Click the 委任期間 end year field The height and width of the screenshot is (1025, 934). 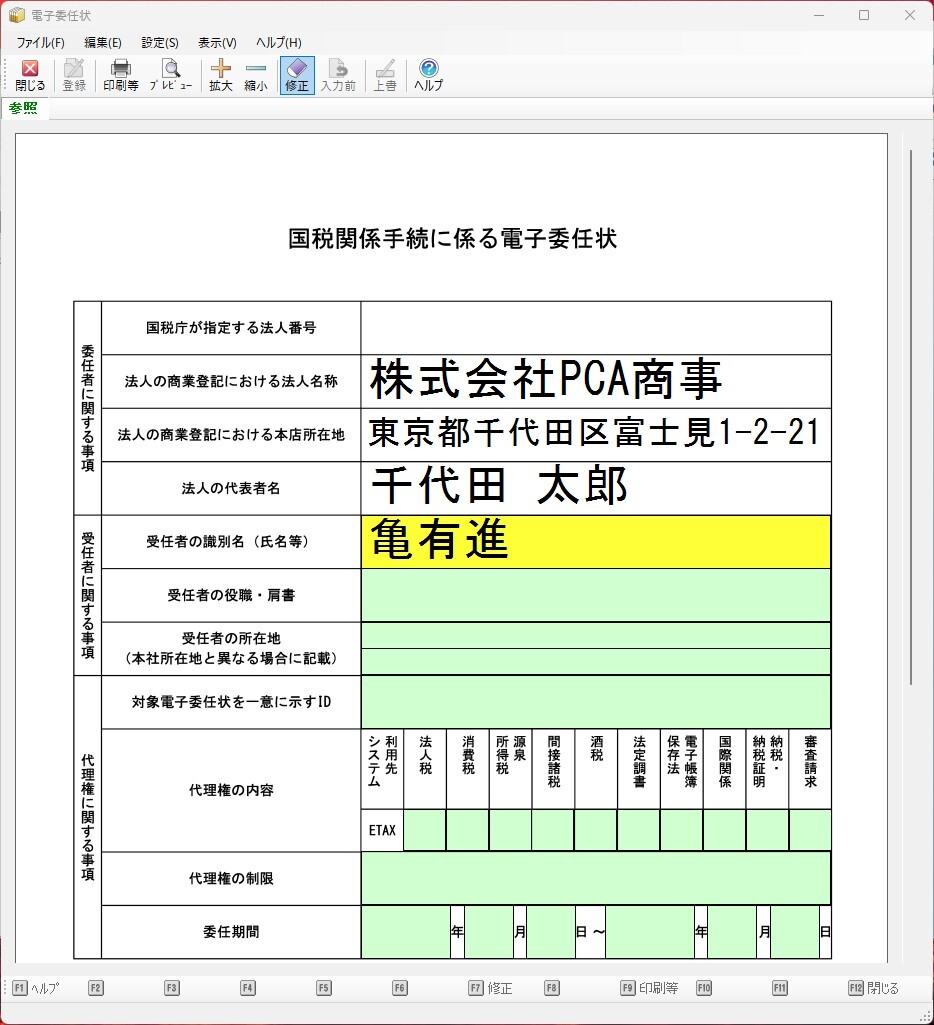coord(650,932)
